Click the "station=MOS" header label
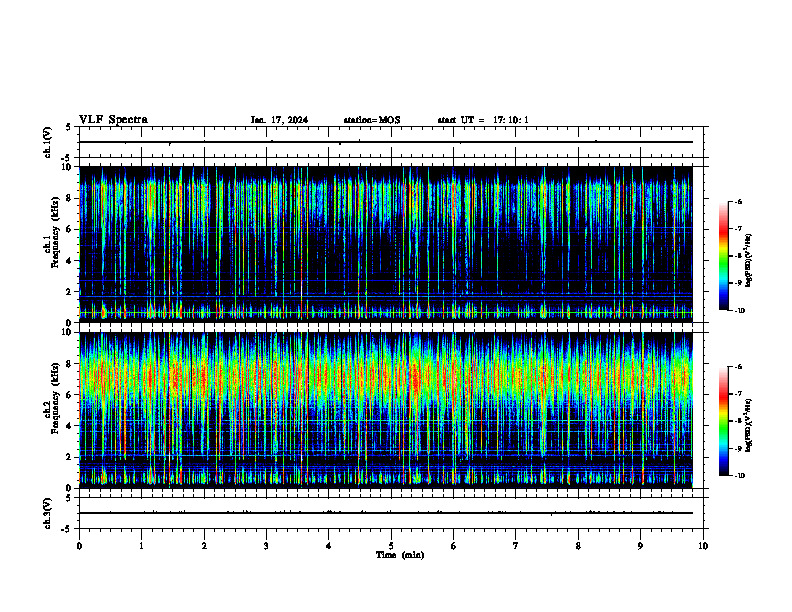The width and height of the screenshot is (792, 612). point(372,120)
